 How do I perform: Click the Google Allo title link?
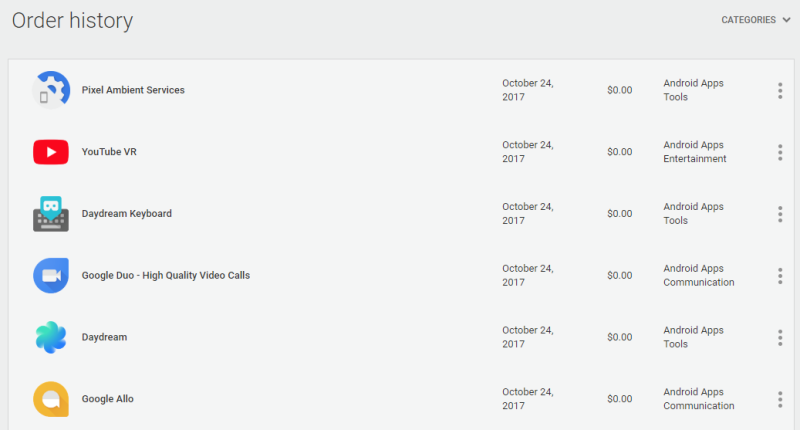108,399
